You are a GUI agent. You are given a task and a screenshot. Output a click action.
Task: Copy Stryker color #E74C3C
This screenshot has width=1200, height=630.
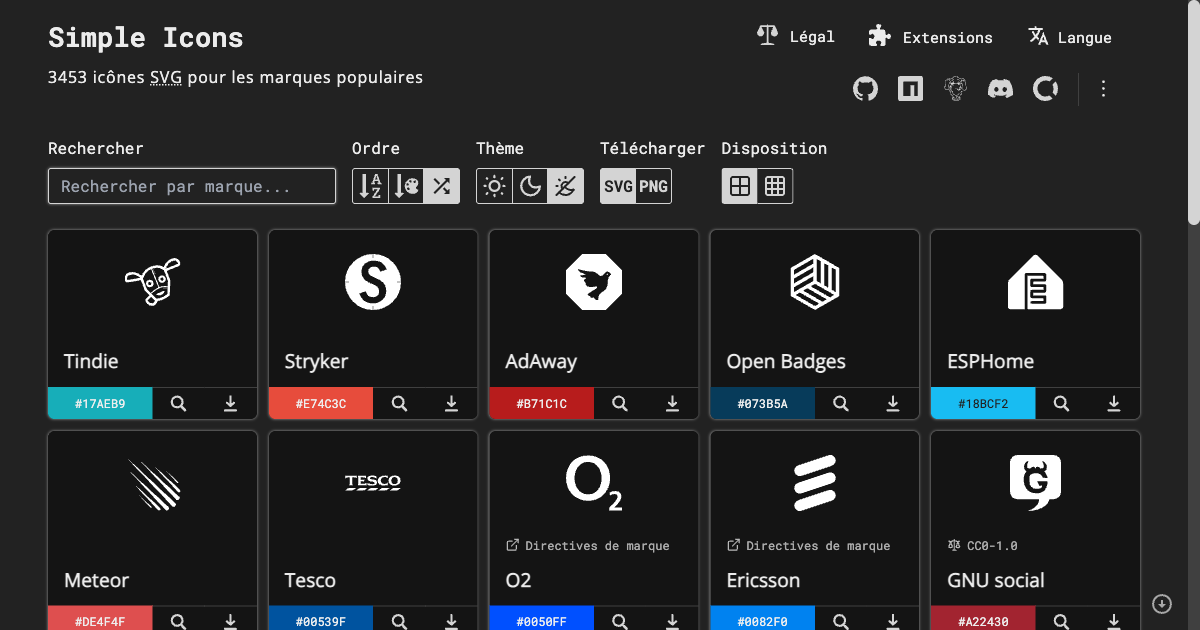[x=321, y=404]
